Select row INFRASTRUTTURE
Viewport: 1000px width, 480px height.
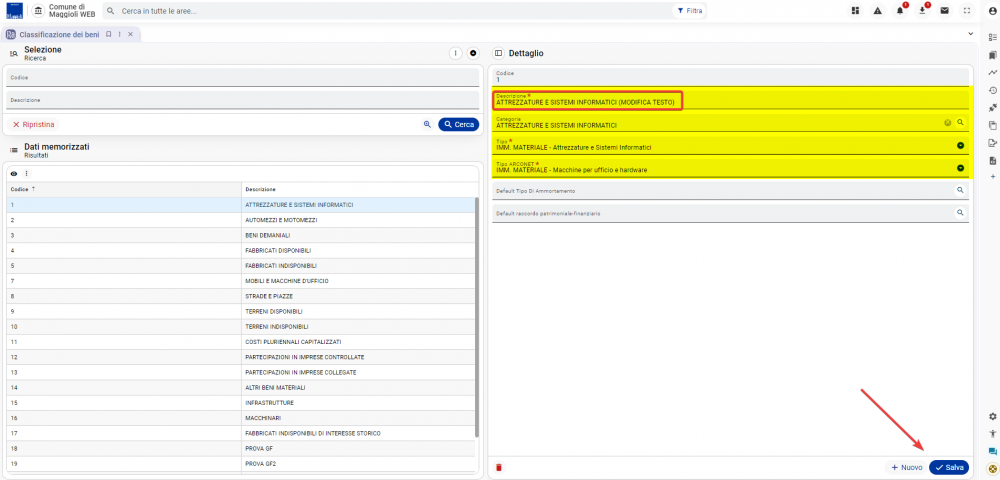(x=241, y=403)
